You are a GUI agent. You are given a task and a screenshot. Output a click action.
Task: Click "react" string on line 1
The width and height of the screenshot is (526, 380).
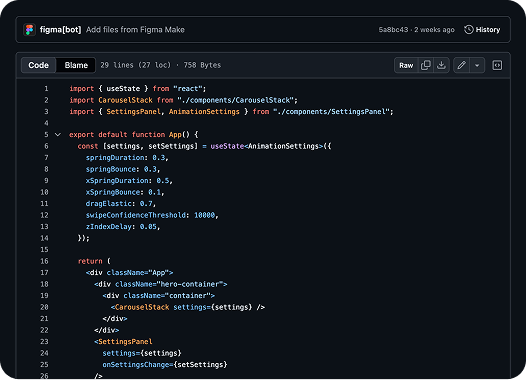(x=188, y=89)
